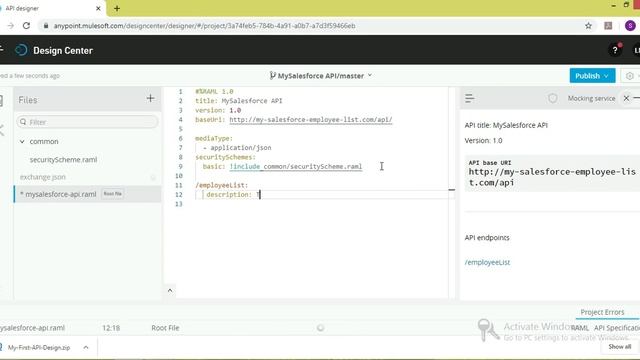640x360 pixels.
Task: Open the Project Errors tab
Action: [x=602, y=312]
